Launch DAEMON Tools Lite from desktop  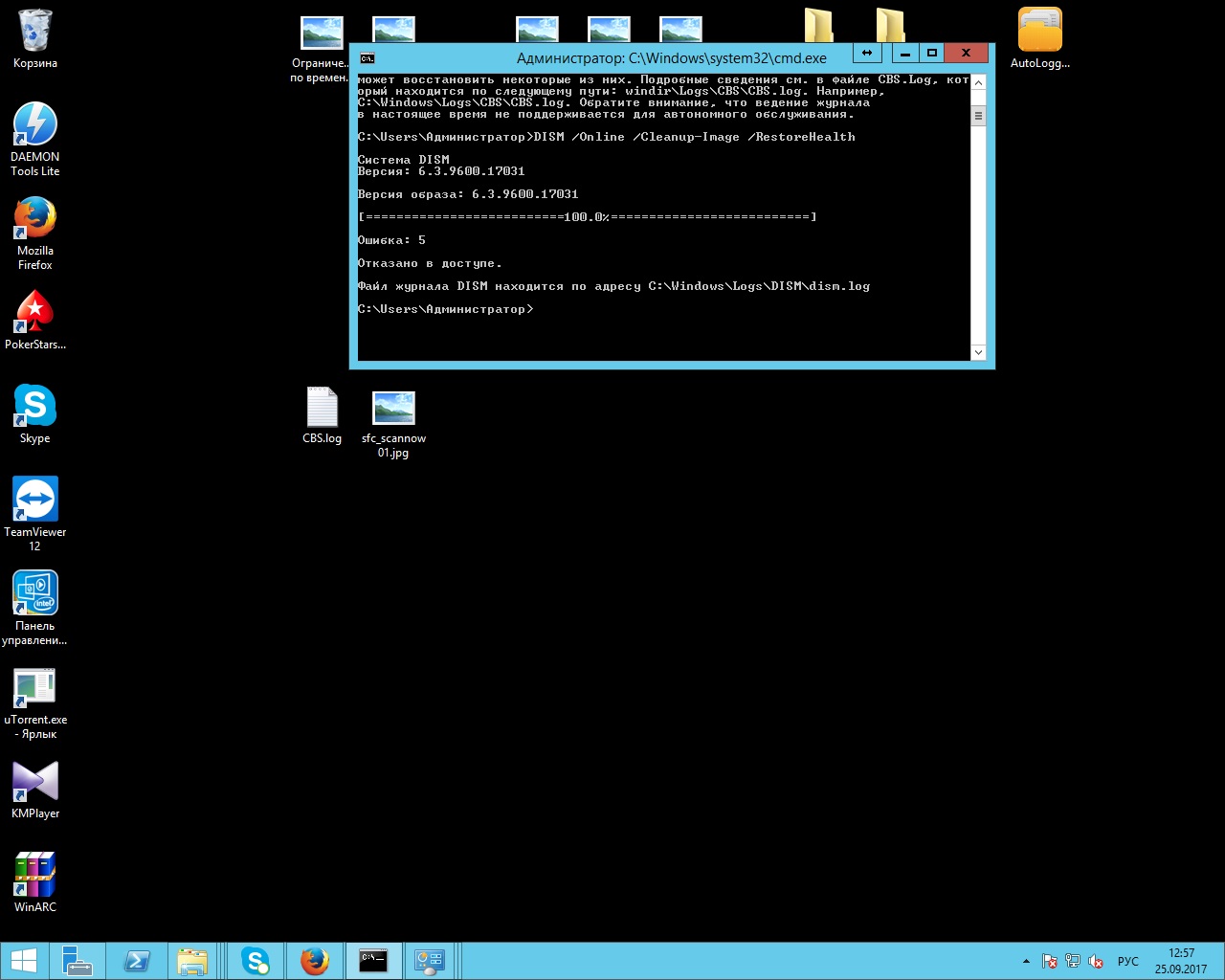[x=35, y=124]
